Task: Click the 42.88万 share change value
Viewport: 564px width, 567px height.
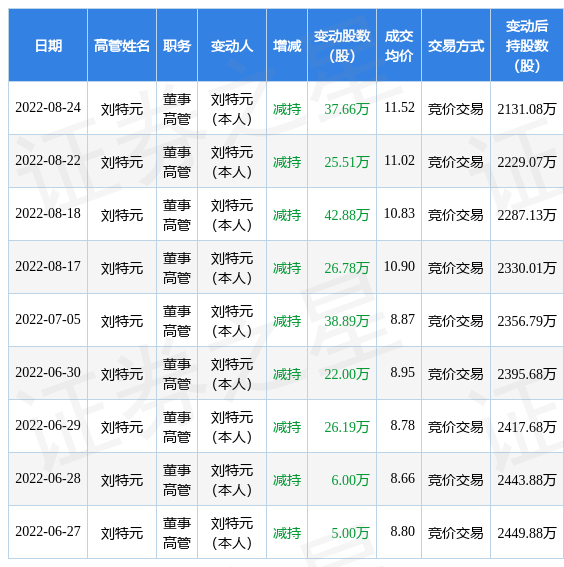Action: click(346, 215)
